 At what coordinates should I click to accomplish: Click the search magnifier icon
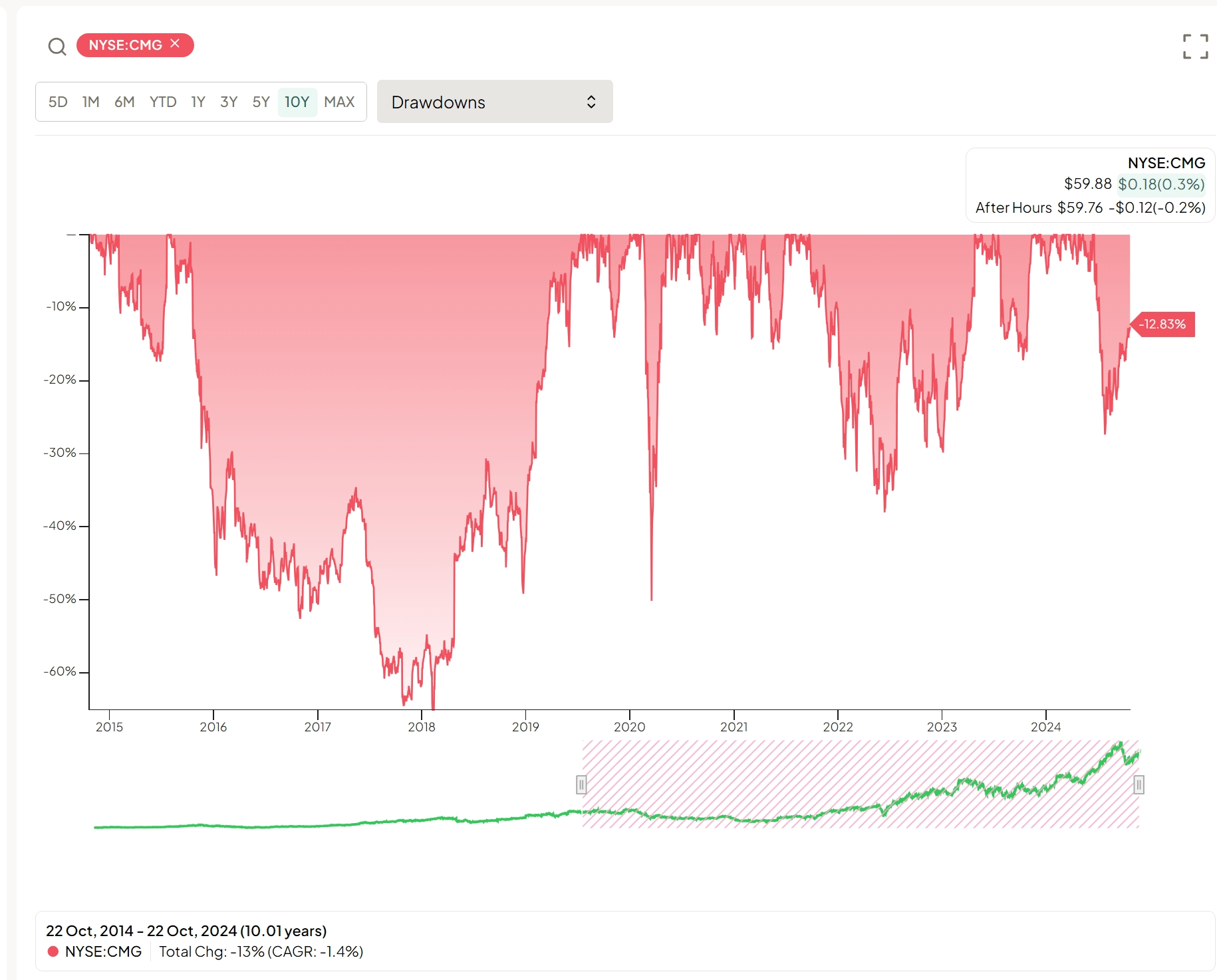[57, 47]
